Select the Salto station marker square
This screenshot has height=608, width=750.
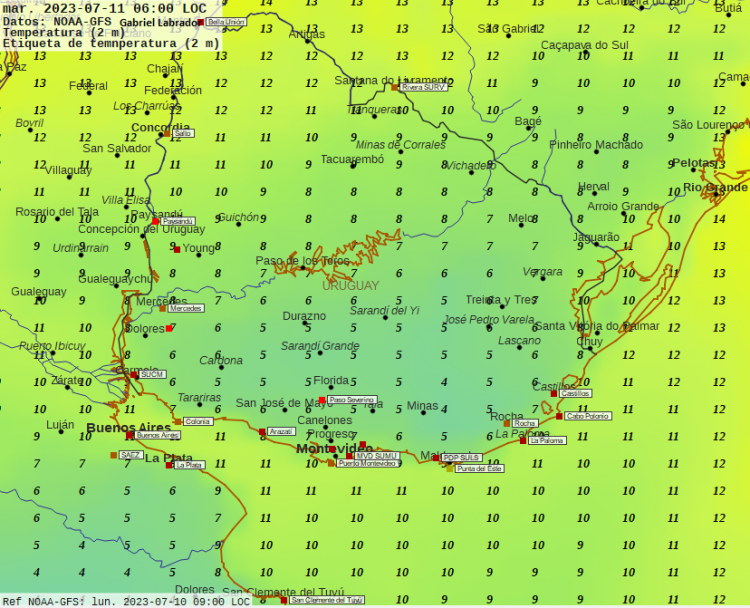click(167, 132)
